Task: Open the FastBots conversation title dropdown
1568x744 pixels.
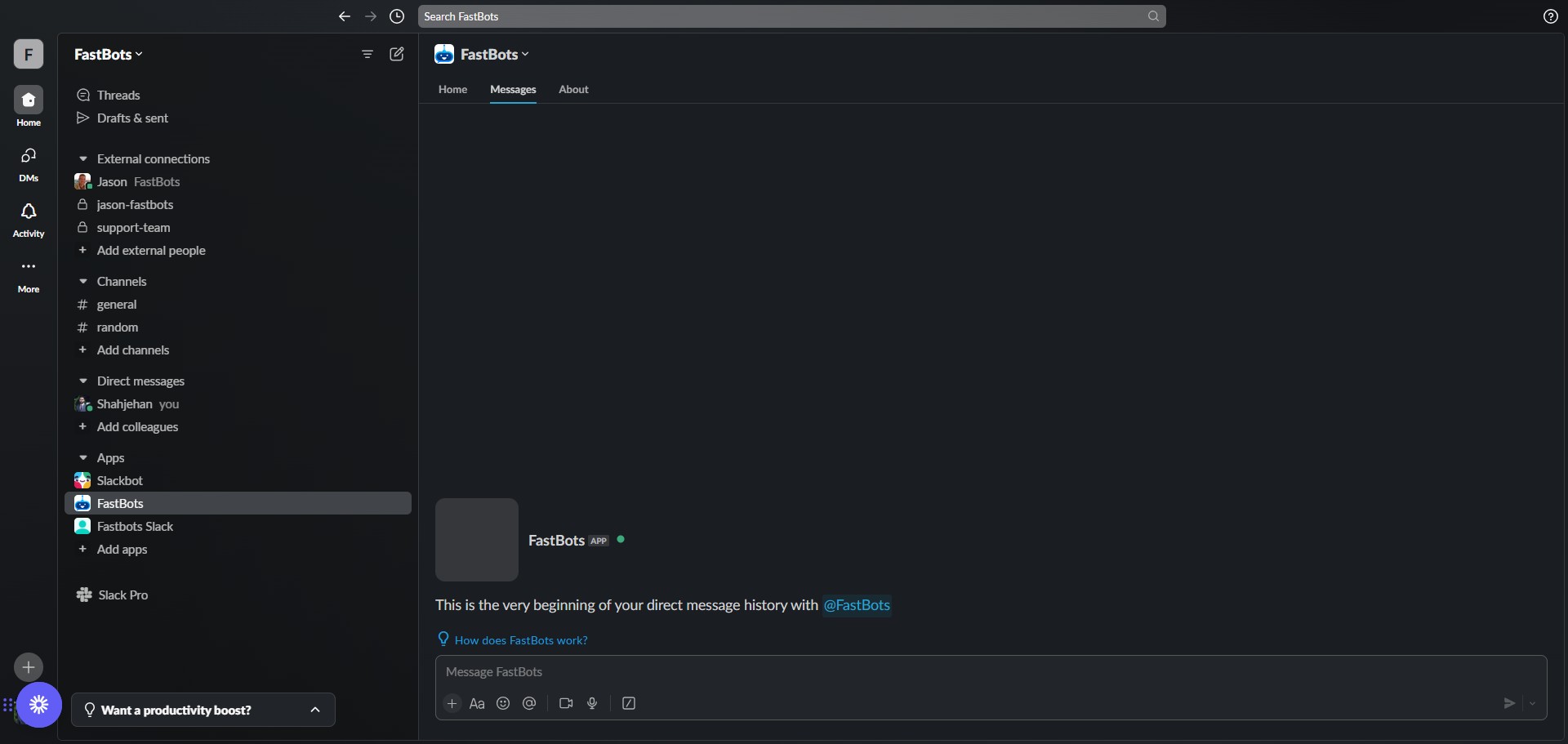Action: click(495, 54)
